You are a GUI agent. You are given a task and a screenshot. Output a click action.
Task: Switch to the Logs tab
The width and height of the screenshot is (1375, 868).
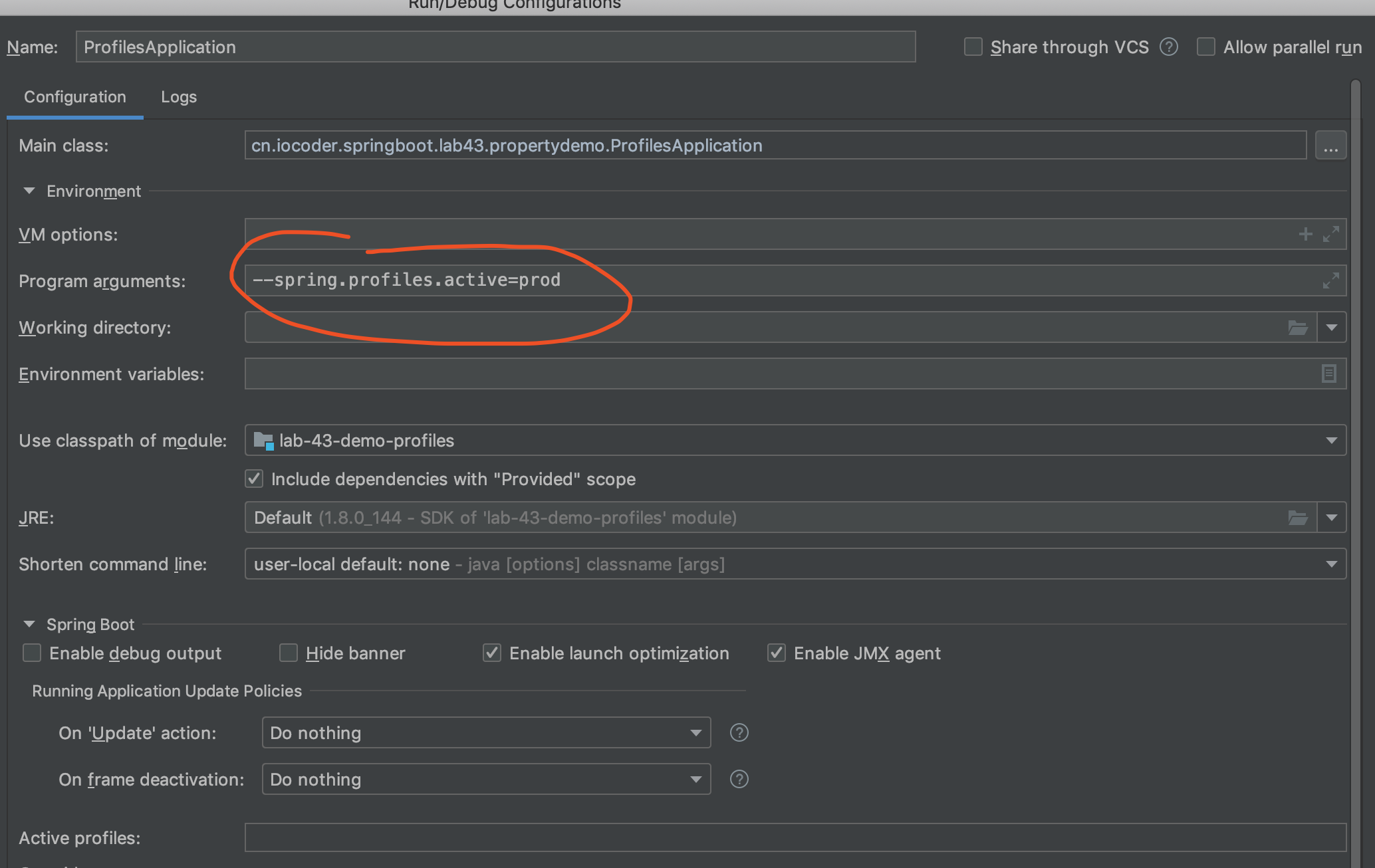pyautogui.click(x=178, y=97)
